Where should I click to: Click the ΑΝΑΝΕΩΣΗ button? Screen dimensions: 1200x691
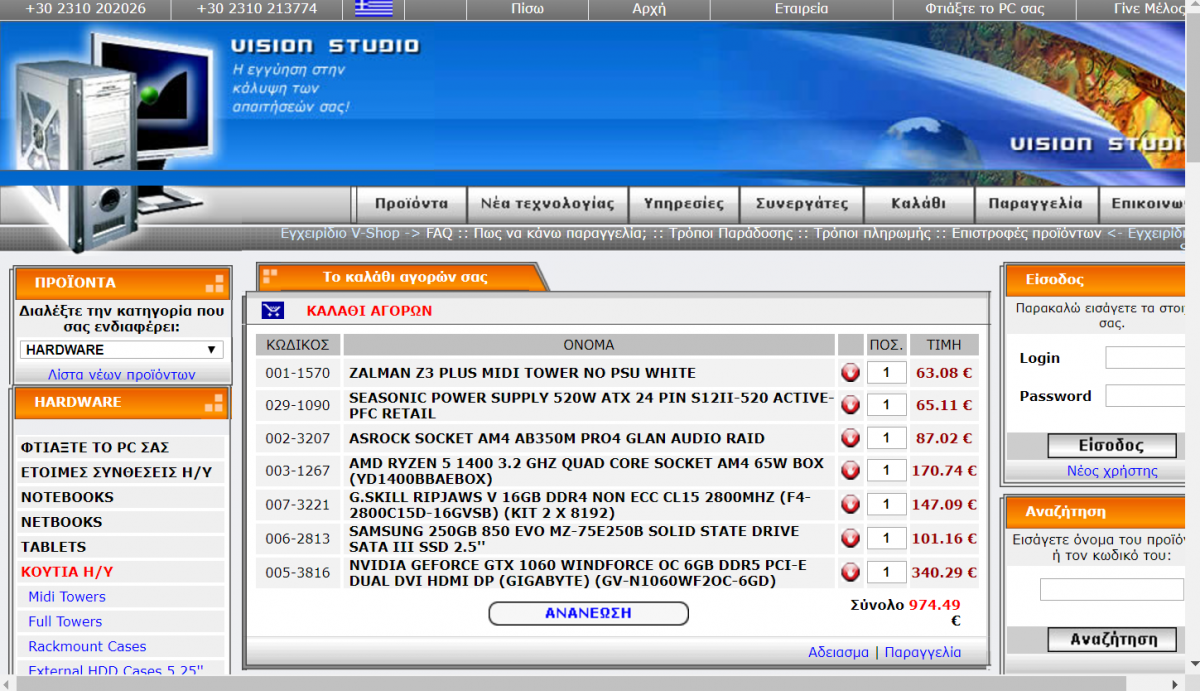588,613
